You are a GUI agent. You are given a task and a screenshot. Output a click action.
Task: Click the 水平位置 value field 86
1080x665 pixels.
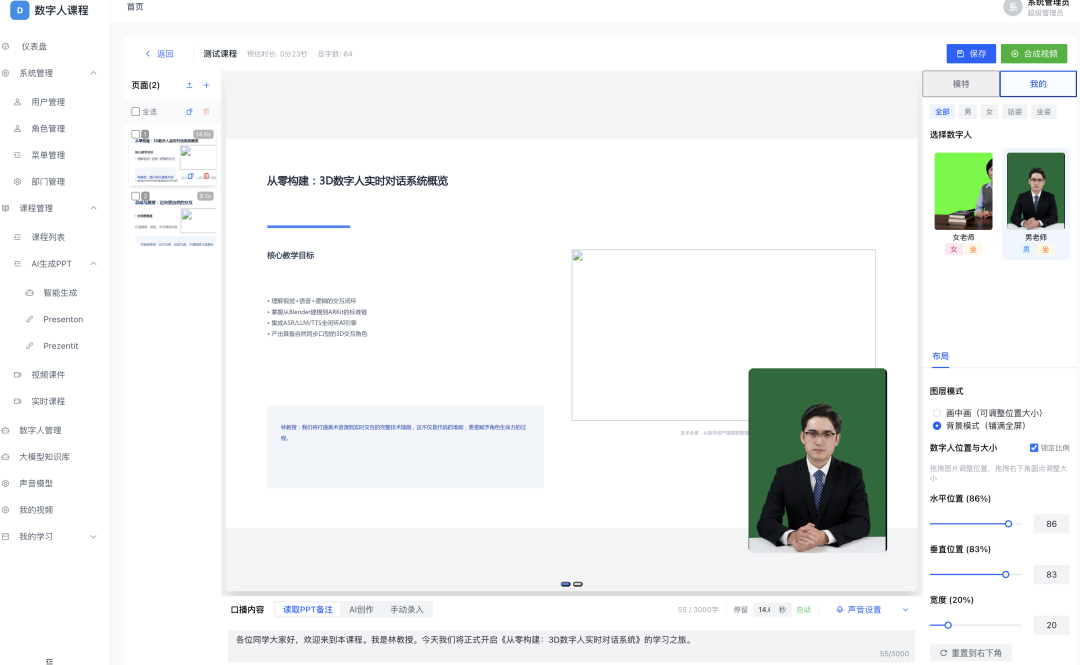click(1051, 524)
